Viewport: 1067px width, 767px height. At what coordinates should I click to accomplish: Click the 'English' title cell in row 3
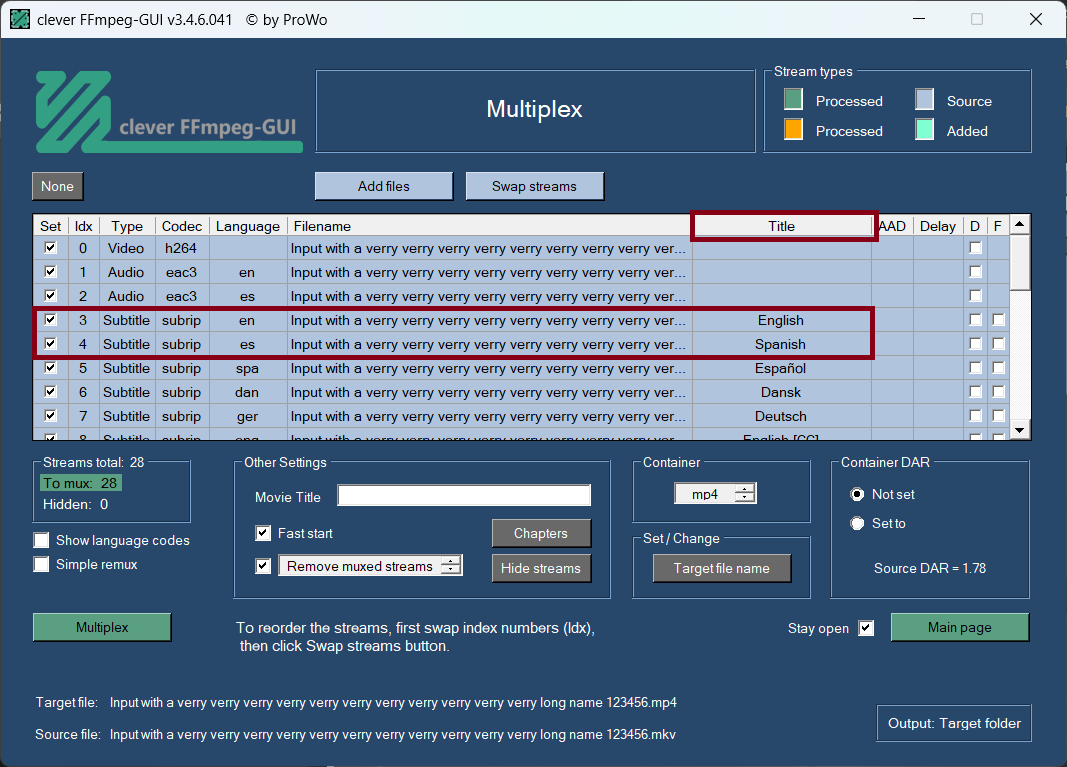coord(781,320)
